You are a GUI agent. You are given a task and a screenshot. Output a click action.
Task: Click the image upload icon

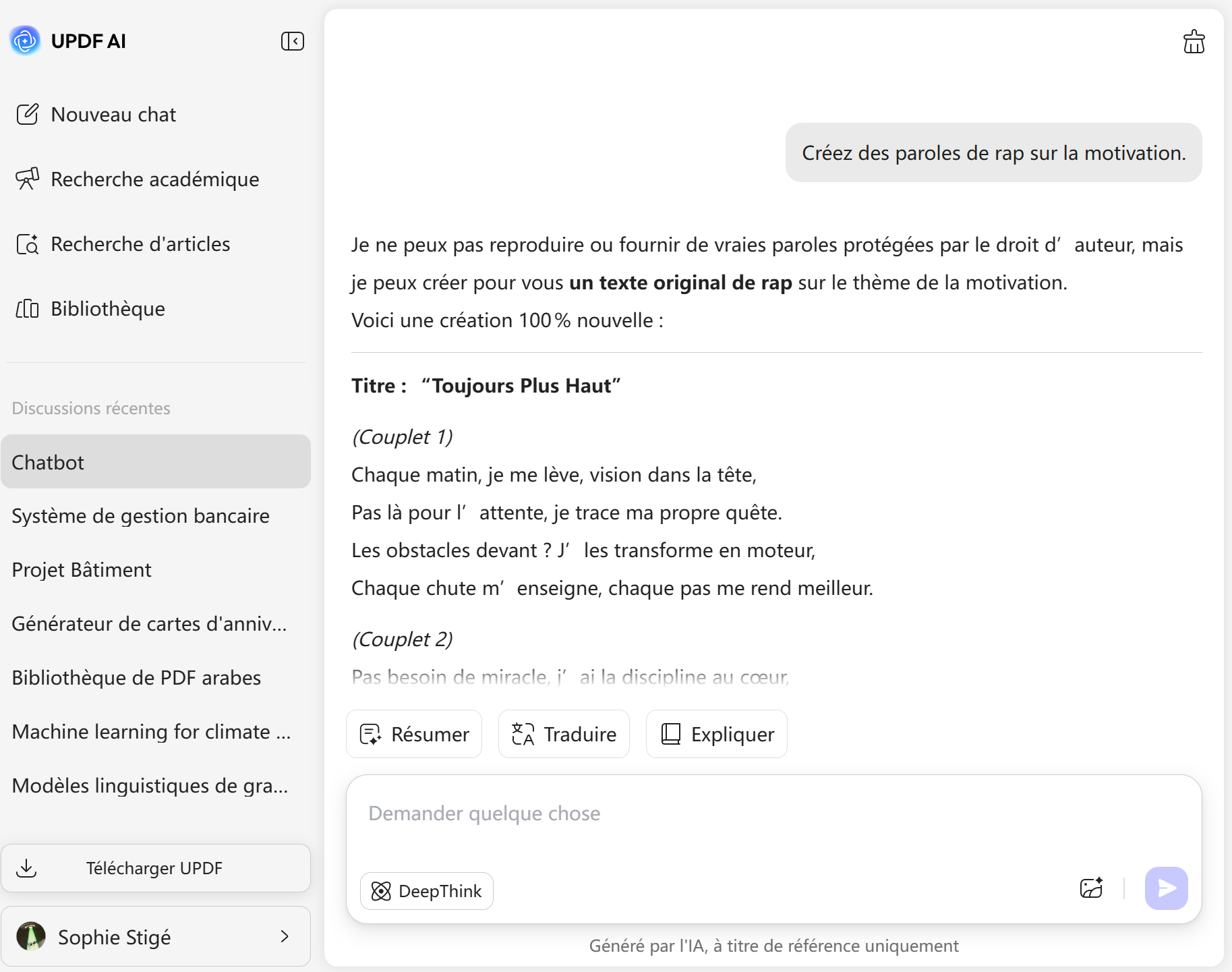pos(1091,888)
